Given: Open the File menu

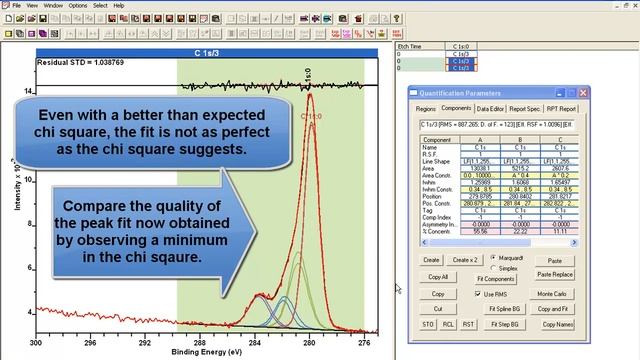Looking at the screenshot, I should click(x=16, y=5).
